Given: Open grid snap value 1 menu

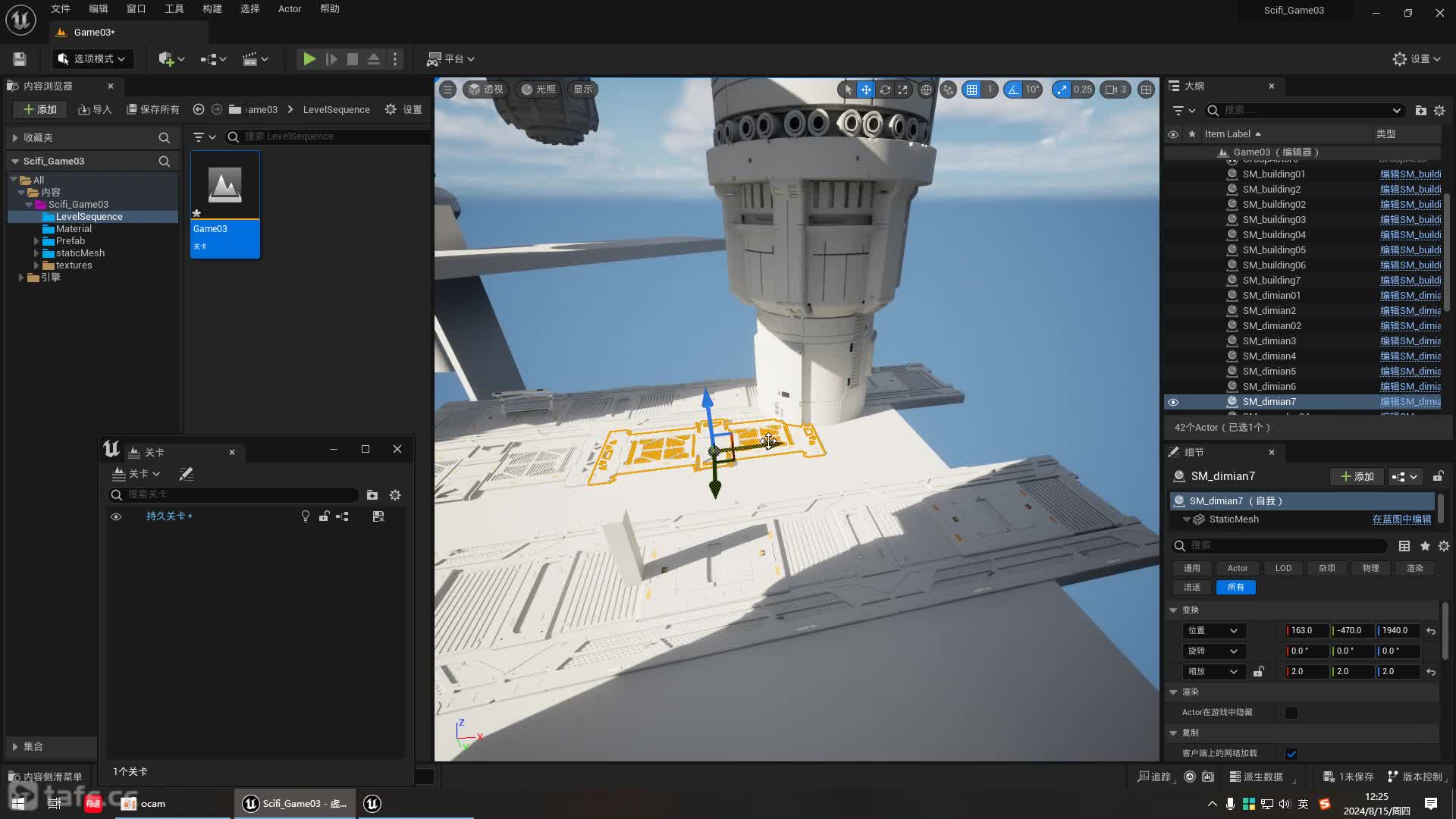Looking at the screenshot, I should pos(990,89).
